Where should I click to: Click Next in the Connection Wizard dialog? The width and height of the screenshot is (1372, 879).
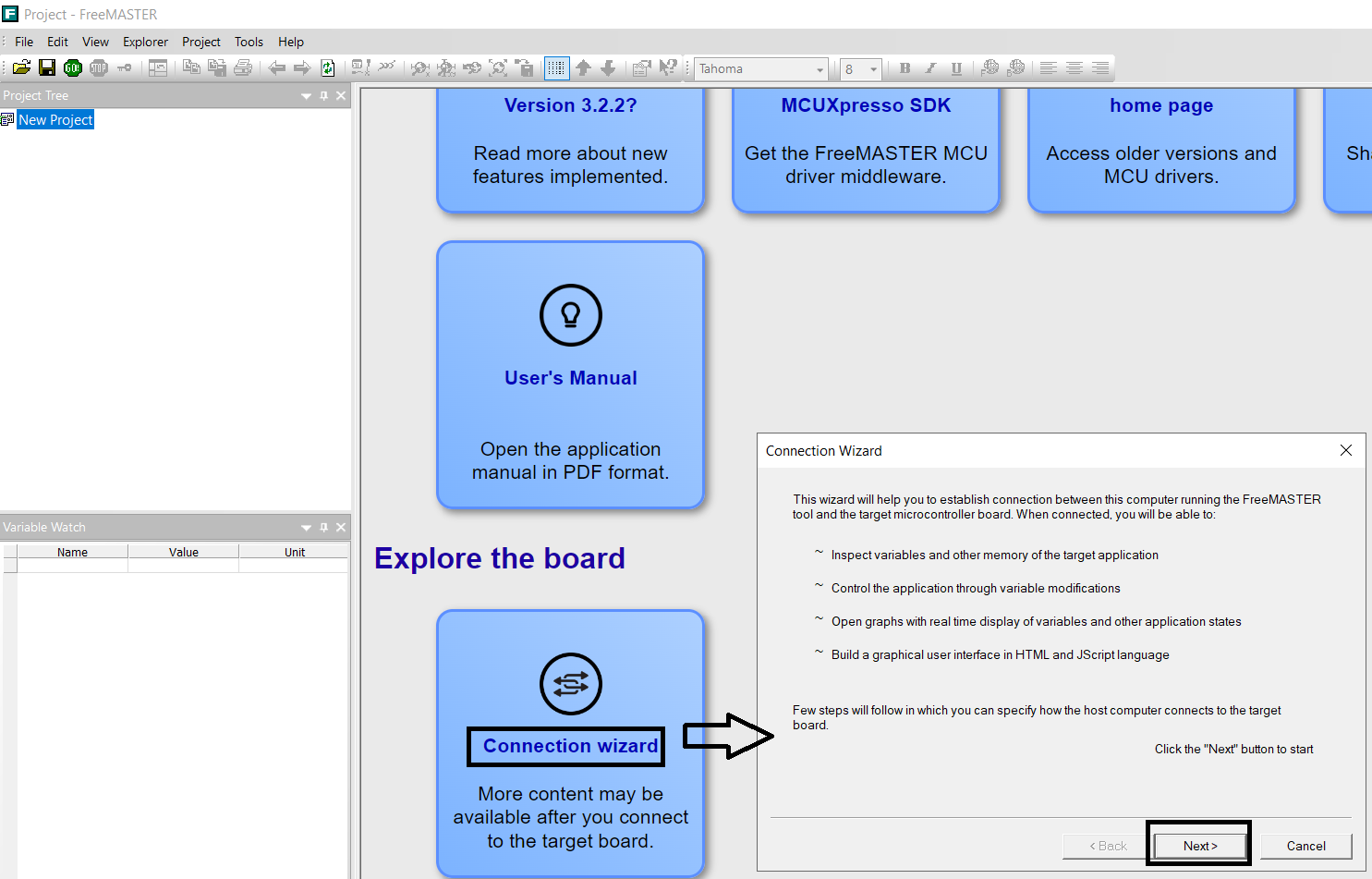pos(1200,846)
